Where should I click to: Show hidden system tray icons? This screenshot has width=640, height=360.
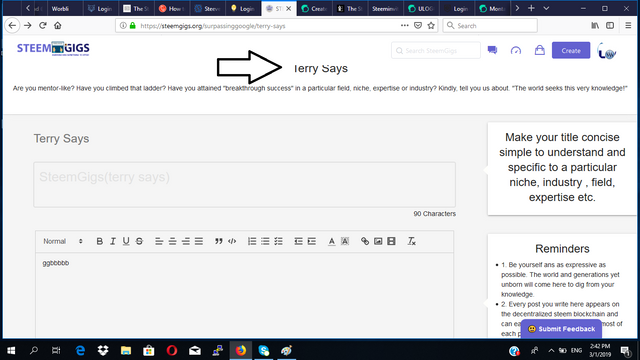[551, 350]
